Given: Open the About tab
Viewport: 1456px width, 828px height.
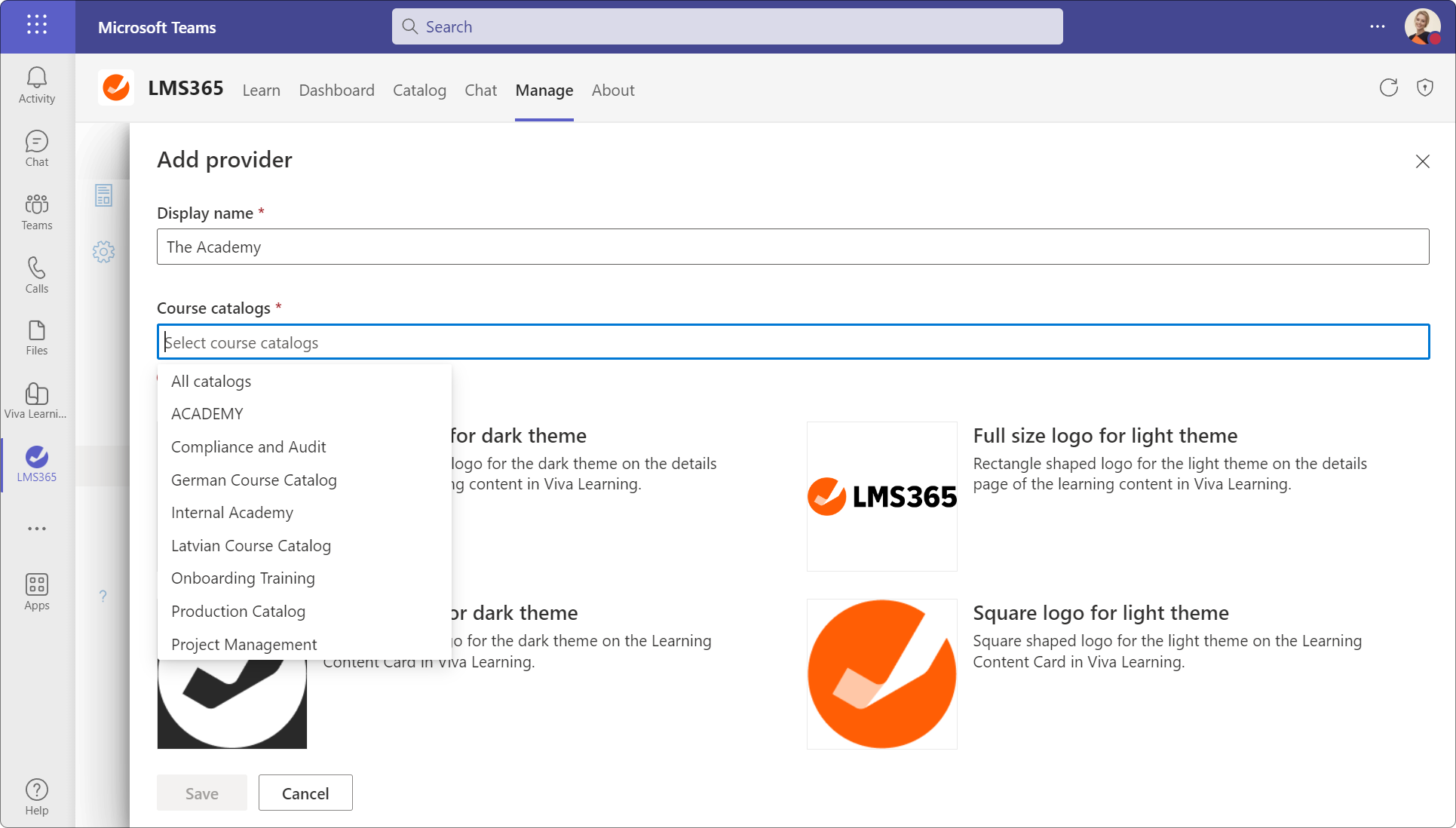Looking at the screenshot, I should tap(613, 90).
